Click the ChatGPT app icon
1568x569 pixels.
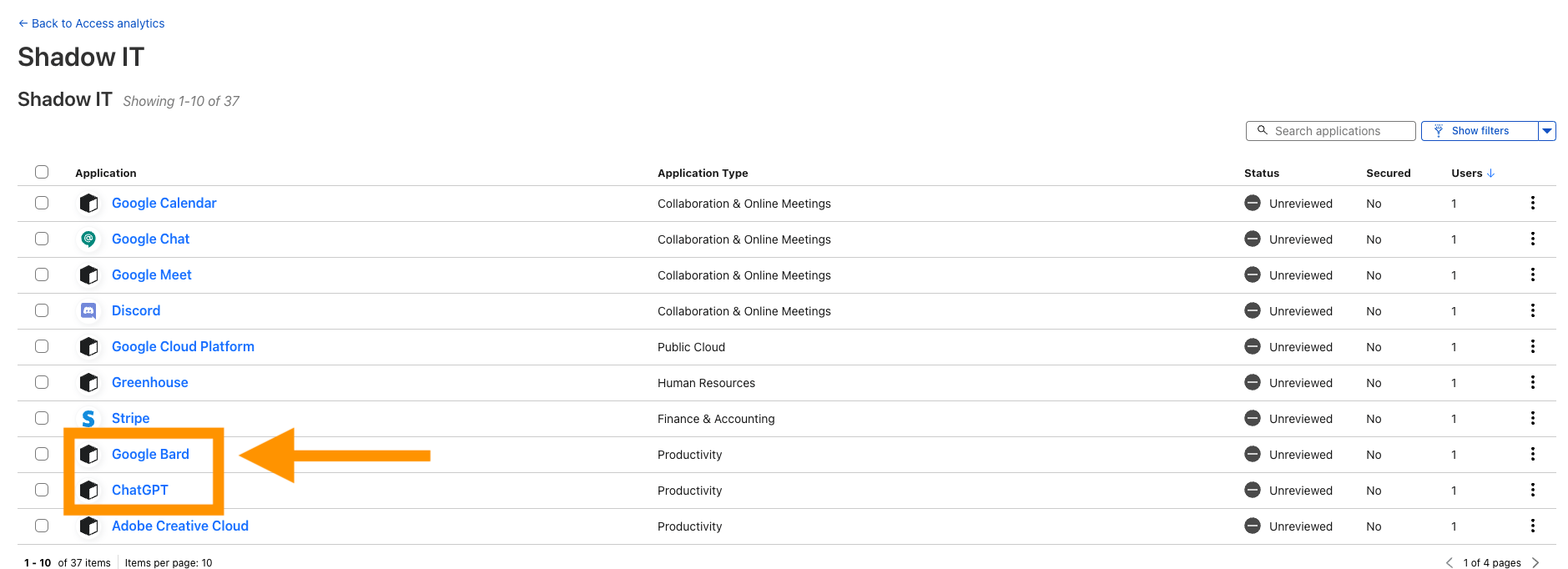88,490
